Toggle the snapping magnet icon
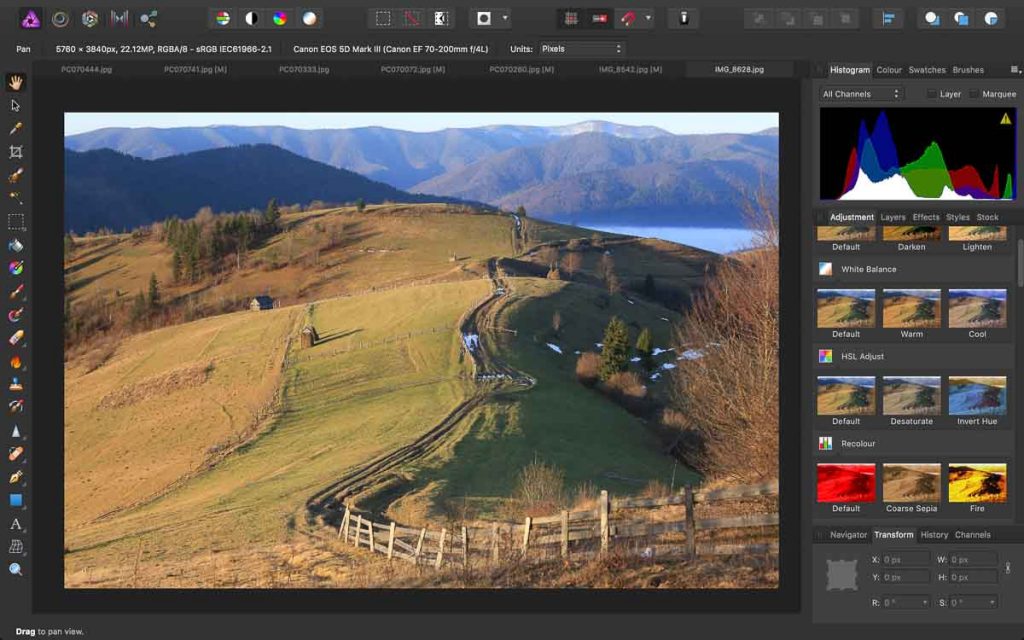This screenshot has width=1024, height=640. (x=627, y=18)
